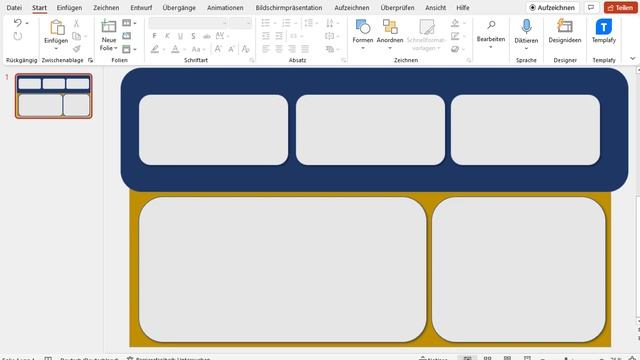
Task: Toggle bulleted list
Action: [x=266, y=23]
